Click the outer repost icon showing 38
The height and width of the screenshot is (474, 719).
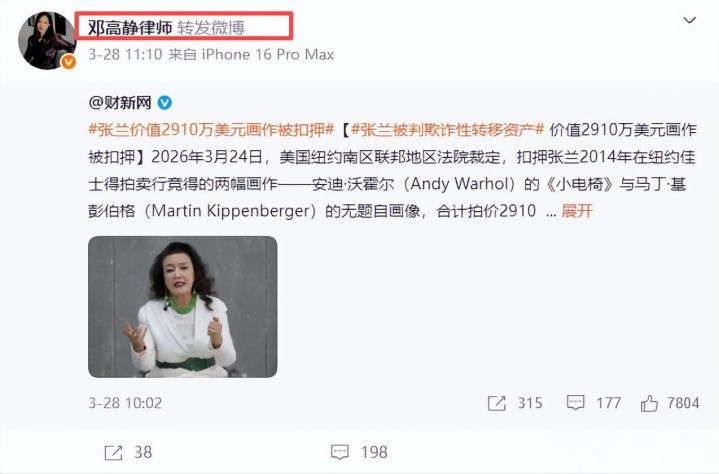113,453
